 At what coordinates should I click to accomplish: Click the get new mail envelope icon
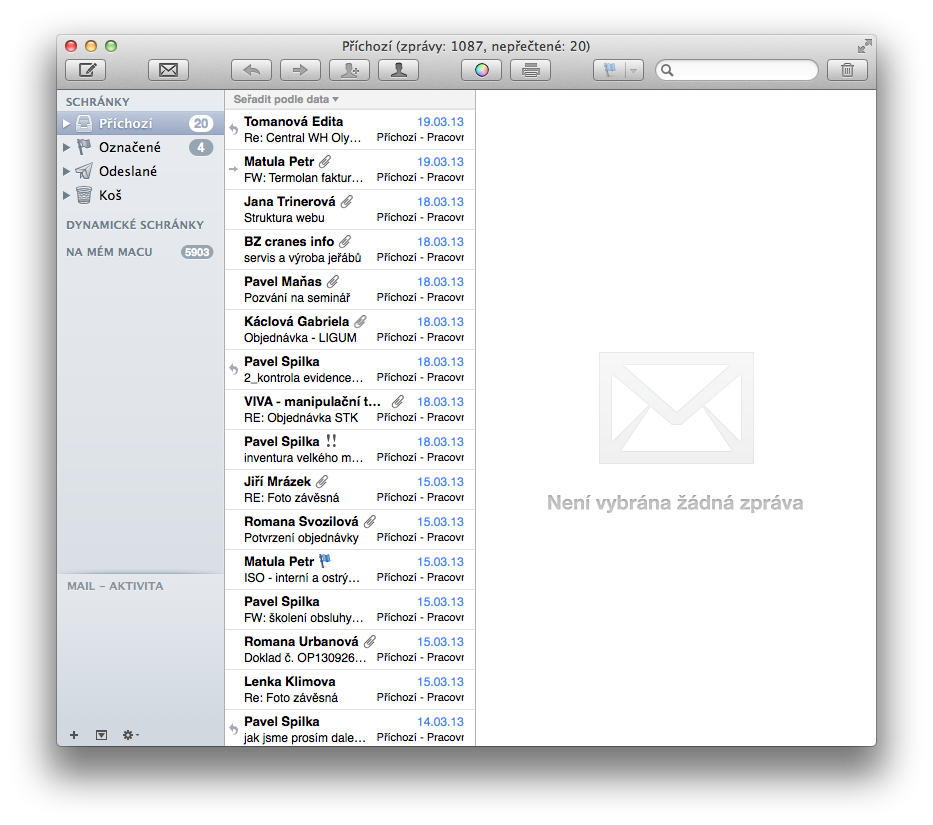coord(168,70)
